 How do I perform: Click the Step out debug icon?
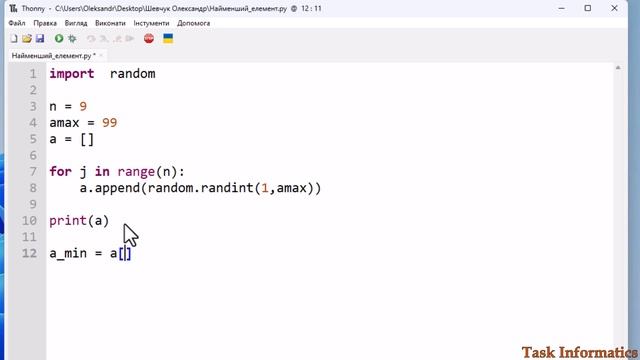(118, 39)
